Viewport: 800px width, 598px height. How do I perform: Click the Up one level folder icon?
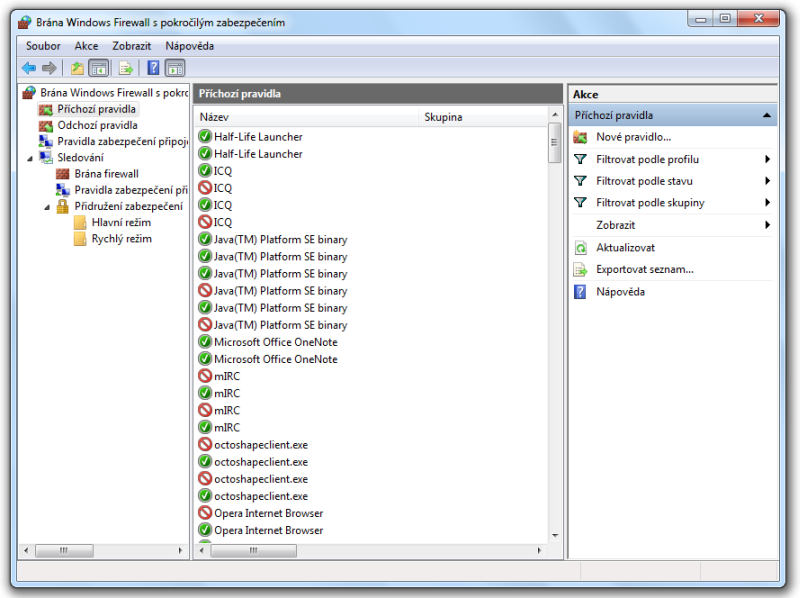tap(77, 68)
